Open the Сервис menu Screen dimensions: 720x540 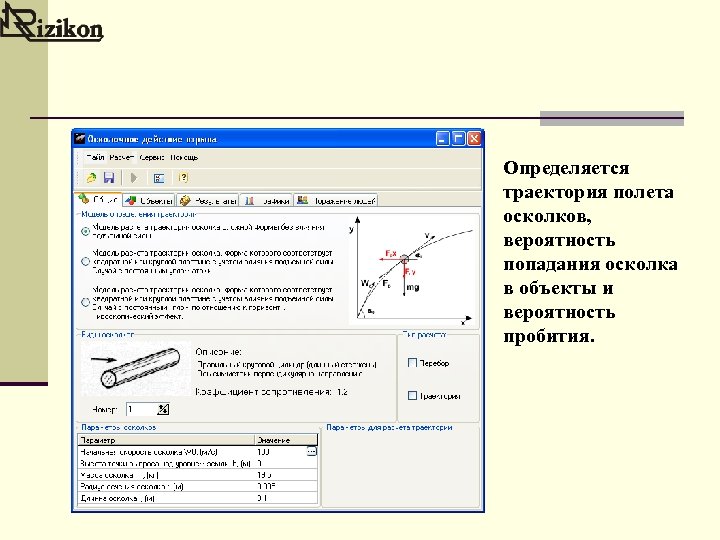(x=152, y=158)
